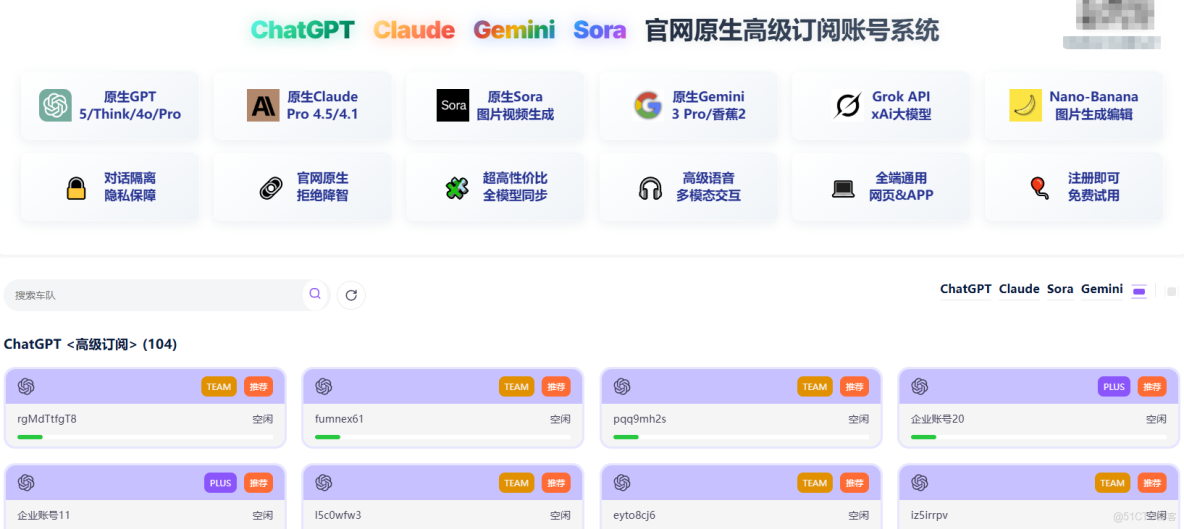Click the usage progress bar under pqq9mh2s
Image resolution: width=1184 pixels, height=529 pixels.
[741, 437]
